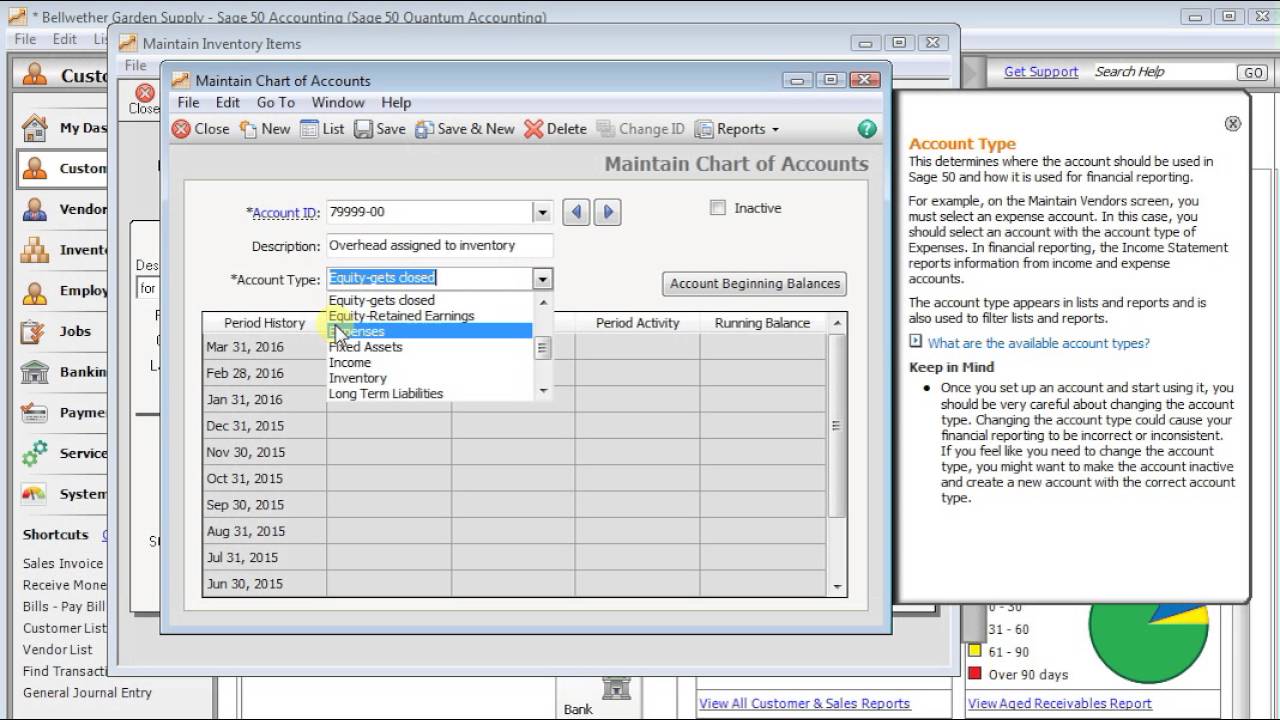
Task: Choose Fixed Assets account type
Action: point(366,347)
